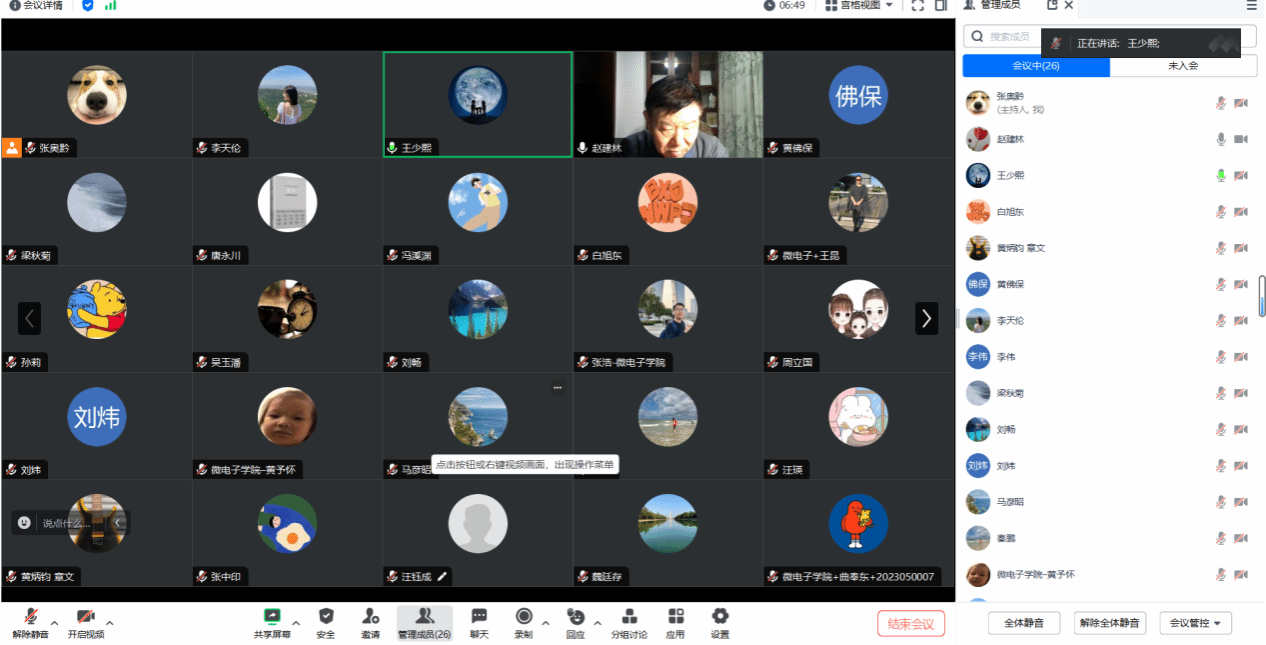End the meeting with 结束会议
This screenshot has height=645, width=1266.
[x=911, y=623]
